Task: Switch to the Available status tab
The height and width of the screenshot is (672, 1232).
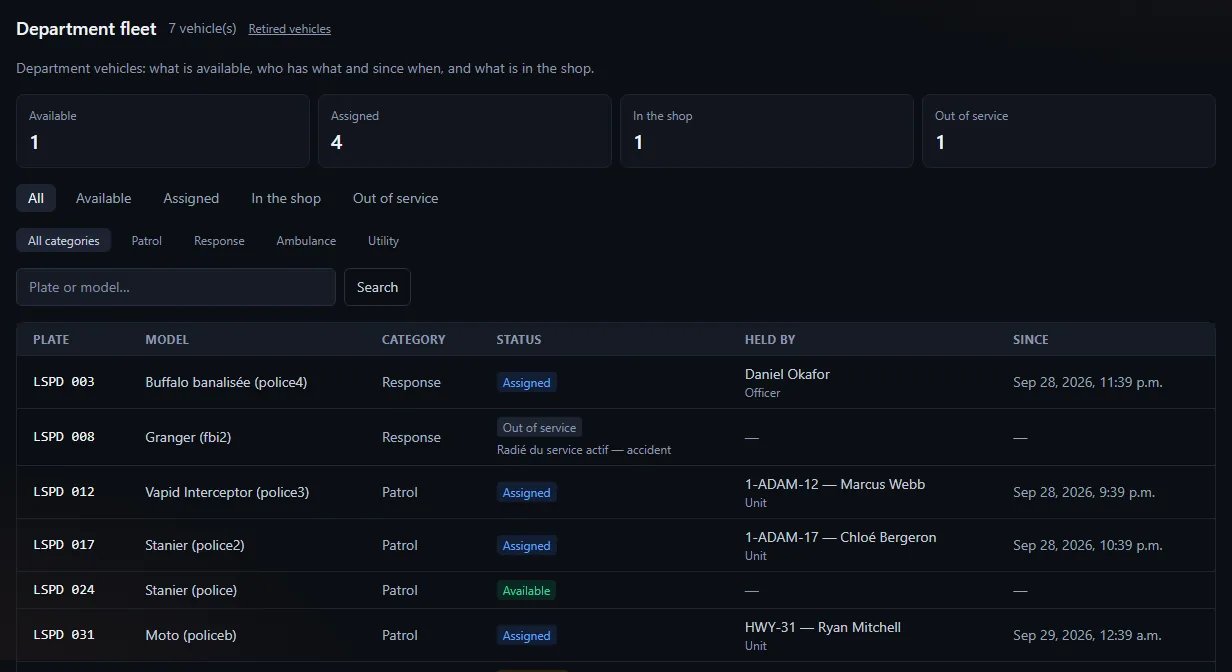Action: [104, 198]
